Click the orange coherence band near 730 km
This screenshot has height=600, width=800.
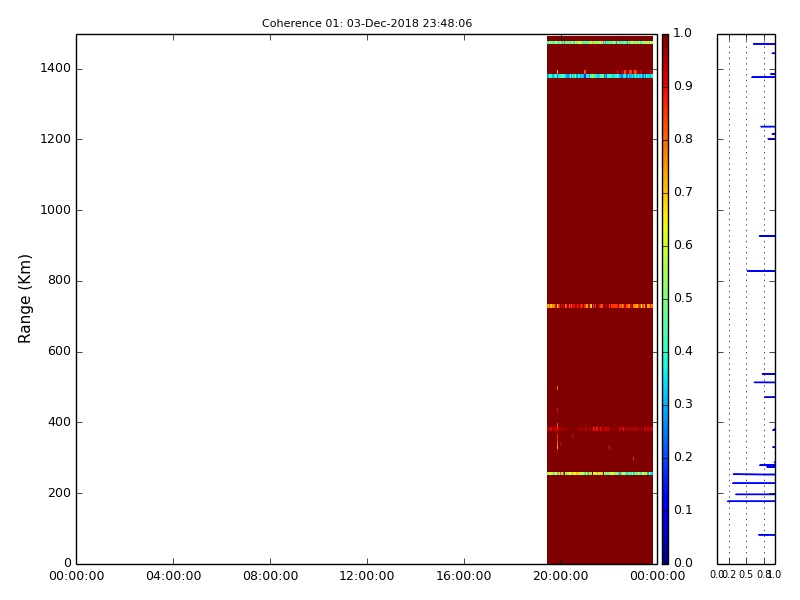pyautogui.click(x=600, y=306)
